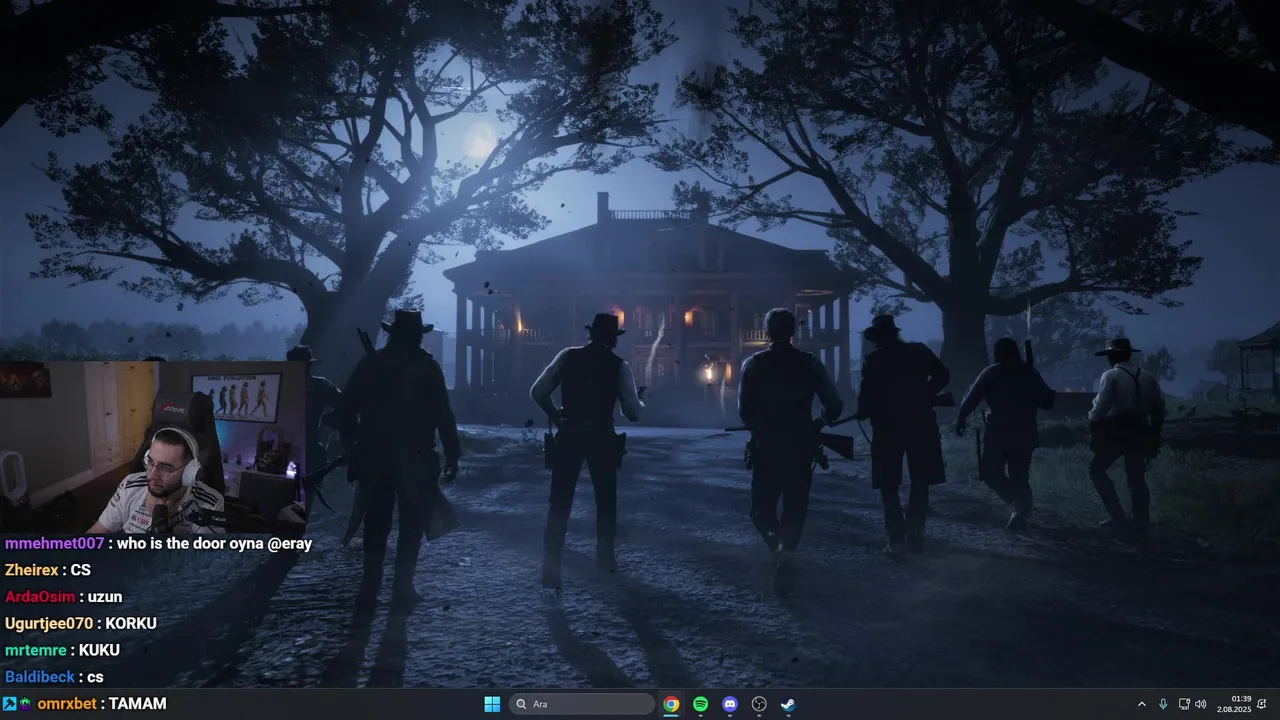Click the KORKU chat message
This screenshot has height=720, width=1280.
131,623
